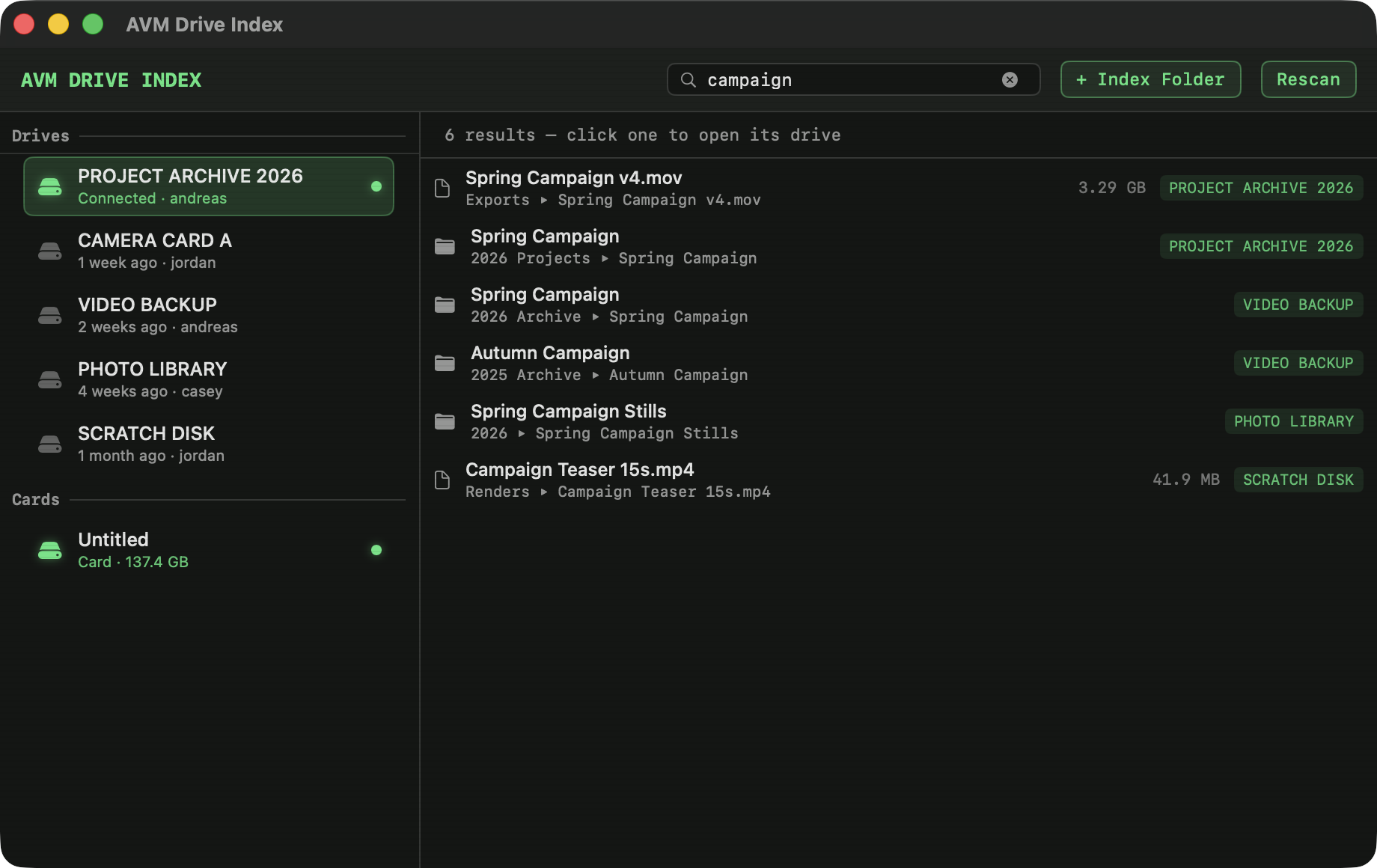Open Spring Campaign in 2026 Archive
The image size is (1377, 868).
click(898, 305)
